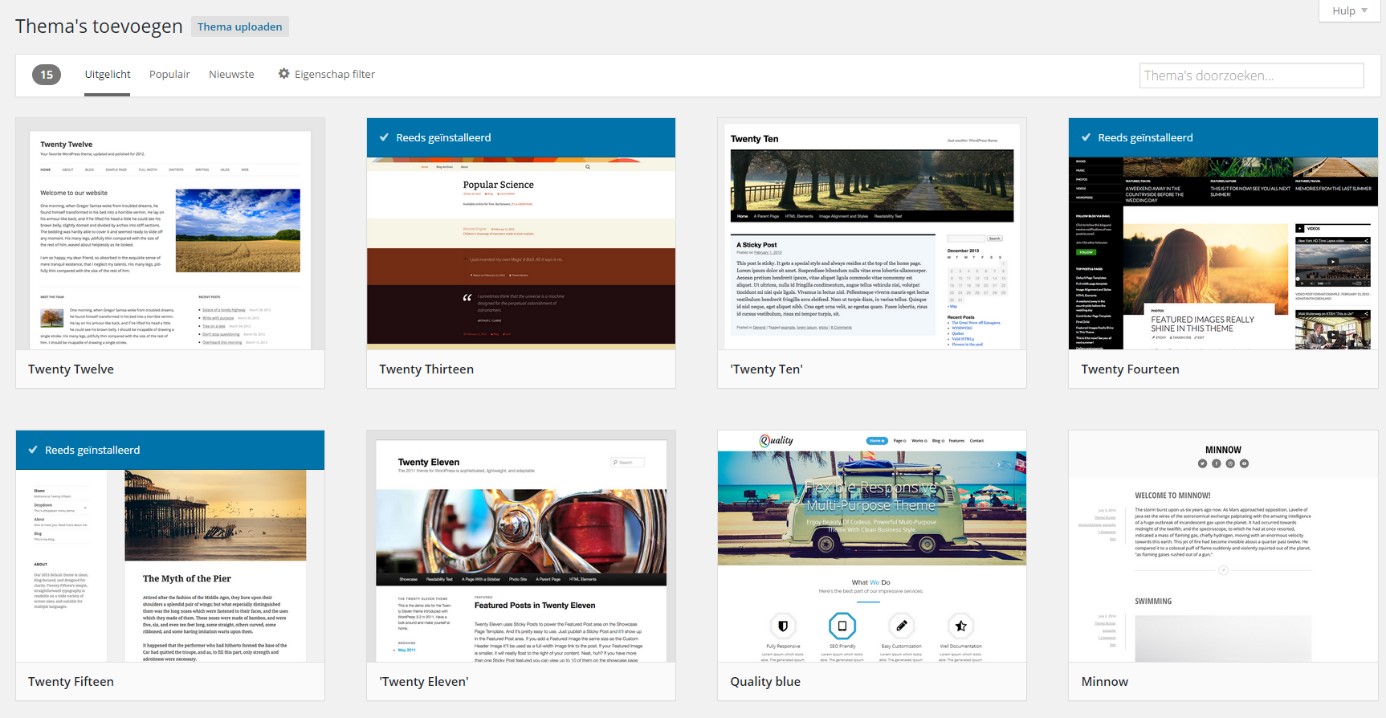Click the gear icon beside Eigenschap filter

284,74
